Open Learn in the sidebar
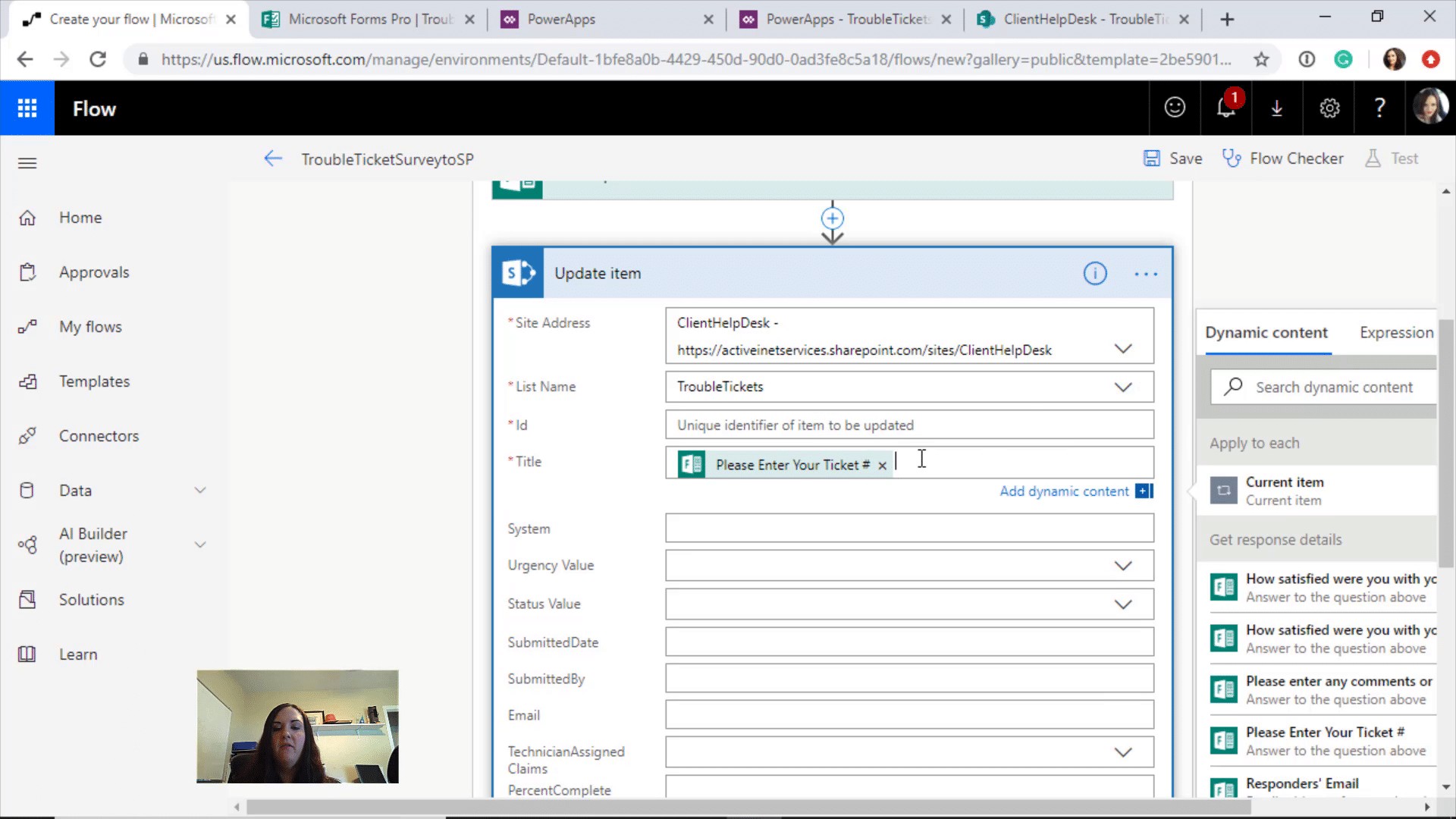The height and width of the screenshot is (819, 1456). click(78, 654)
